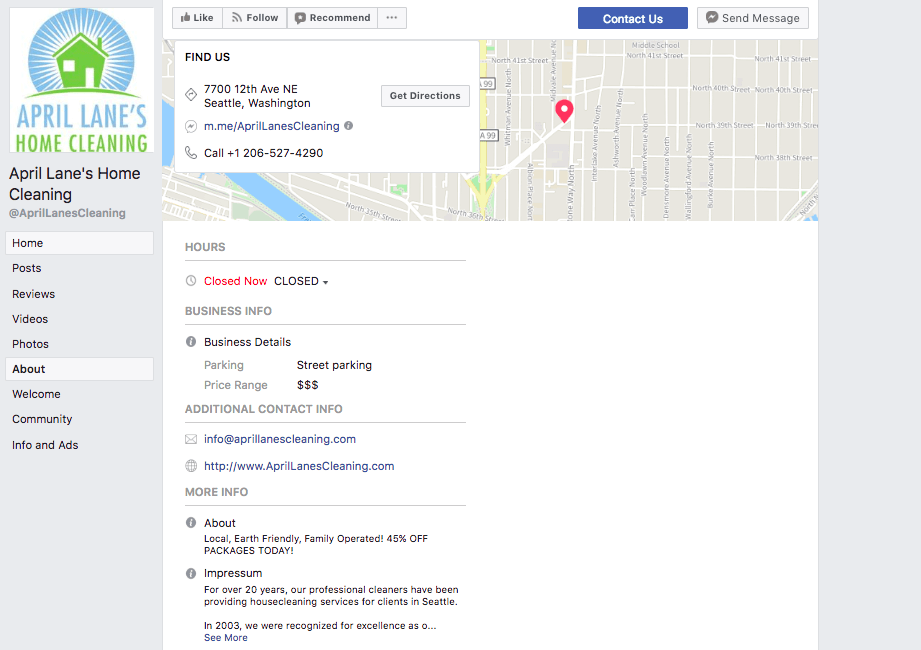This screenshot has height=650, width=921.
Task: Click the info icon beside About heading
Action: click(x=191, y=523)
